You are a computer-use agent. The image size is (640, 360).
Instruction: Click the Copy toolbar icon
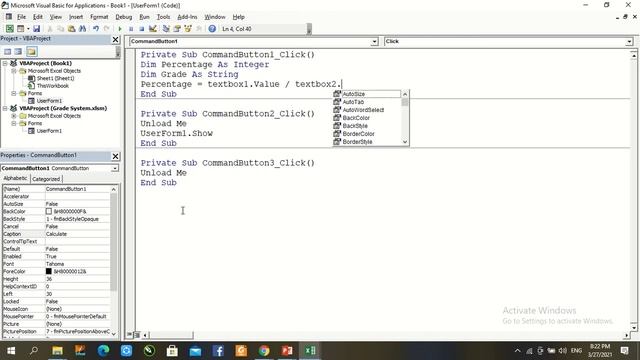click(60, 29)
